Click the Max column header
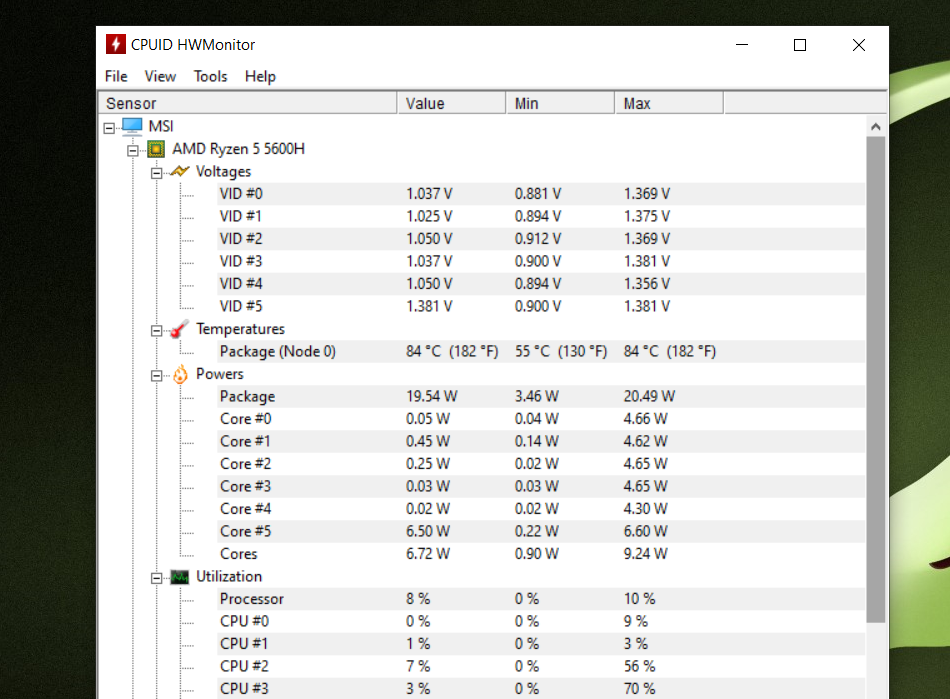The width and height of the screenshot is (950, 699). [x=669, y=103]
